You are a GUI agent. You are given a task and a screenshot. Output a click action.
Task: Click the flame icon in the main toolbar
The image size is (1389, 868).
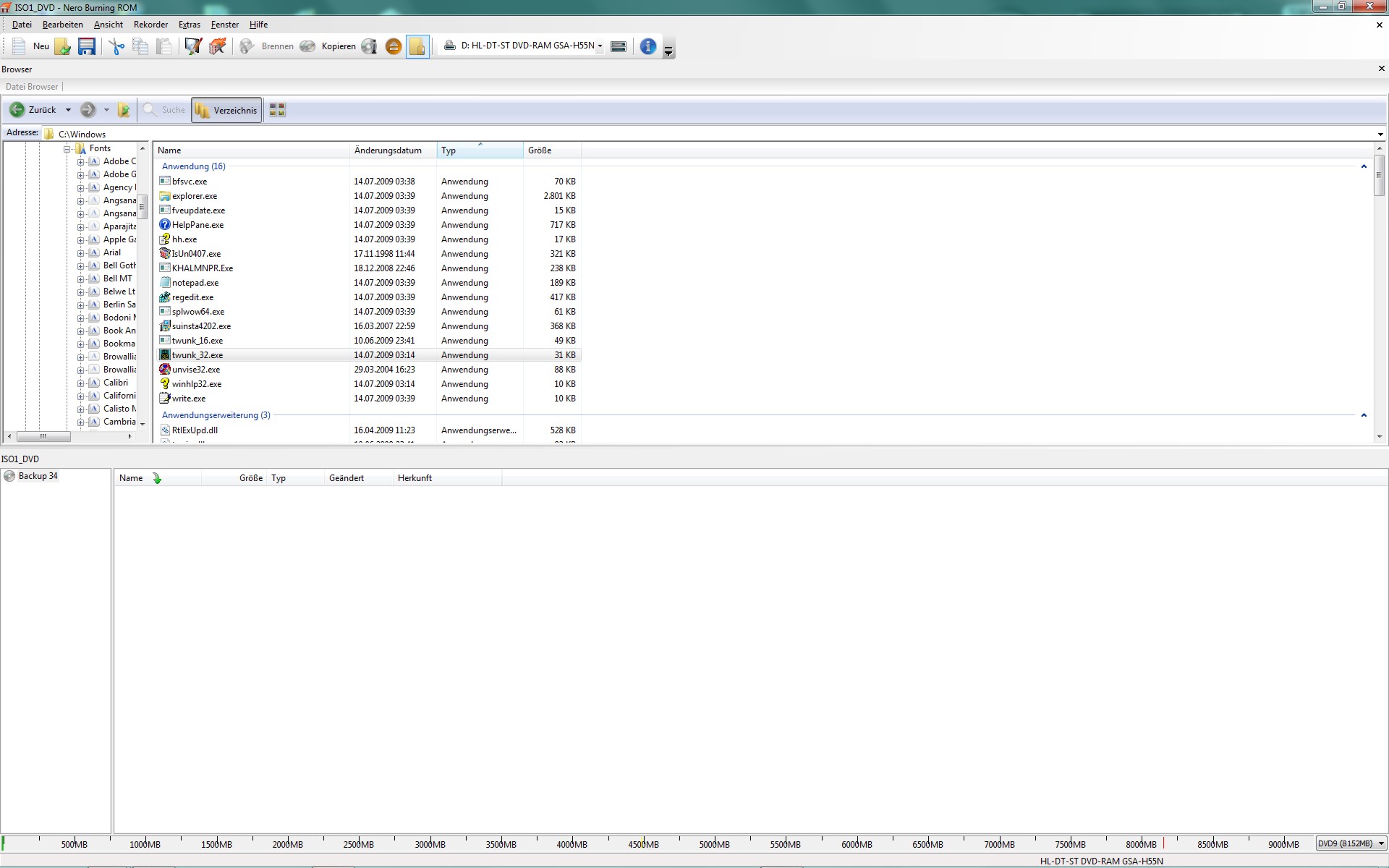[217, 46]
